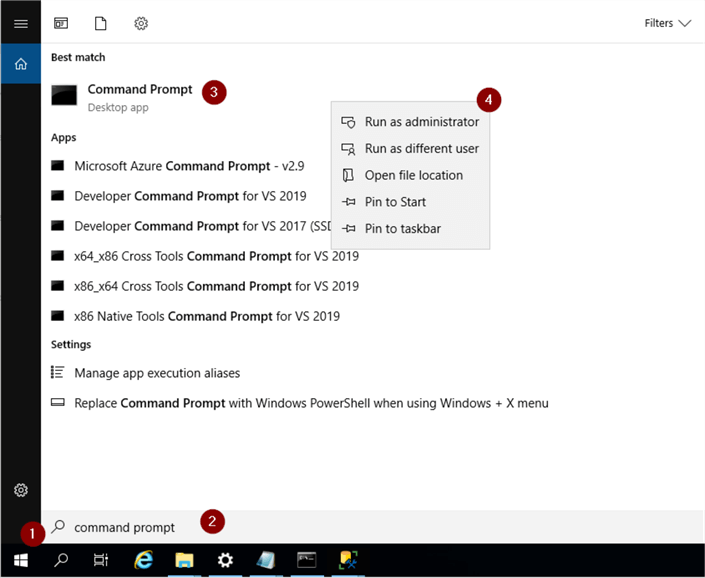
Task: Open Settings gear in left sidebar
Action: (21, 490)
